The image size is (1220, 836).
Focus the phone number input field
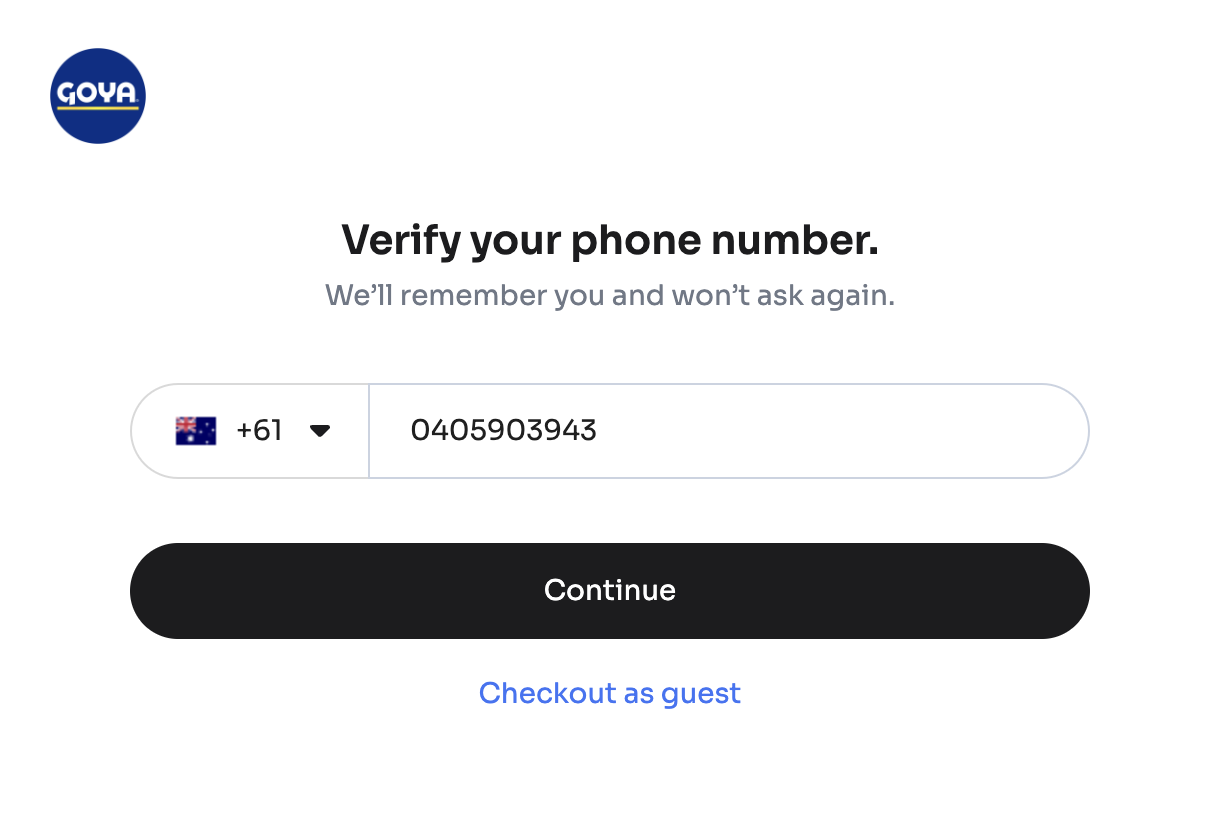click(728, 431)
